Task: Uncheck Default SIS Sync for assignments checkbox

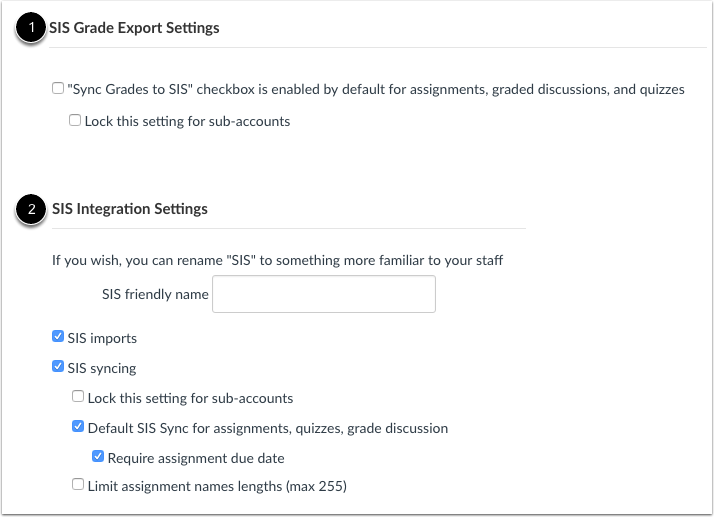Action: pyautogui.click(x=78, y=426)
